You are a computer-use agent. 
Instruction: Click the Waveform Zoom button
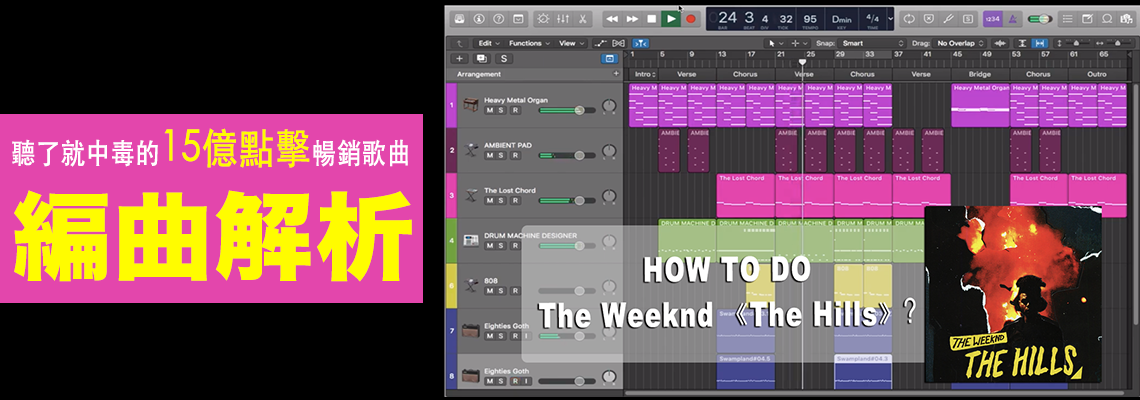click(x=1000, y=44)
